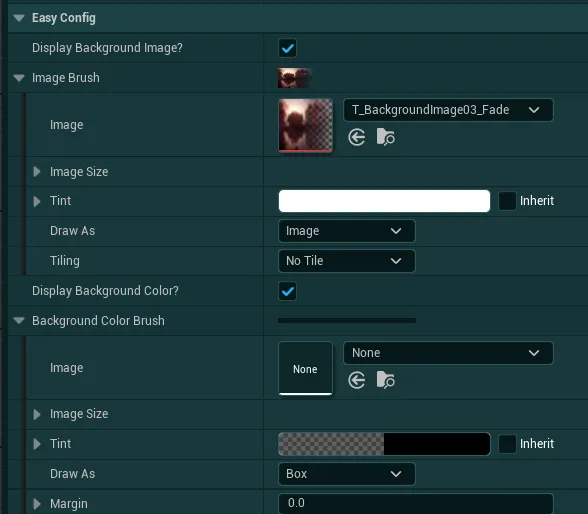Enable Inherit for Background Color Brush tint
This screenshot has height=514, width=588.
(507, 444)
